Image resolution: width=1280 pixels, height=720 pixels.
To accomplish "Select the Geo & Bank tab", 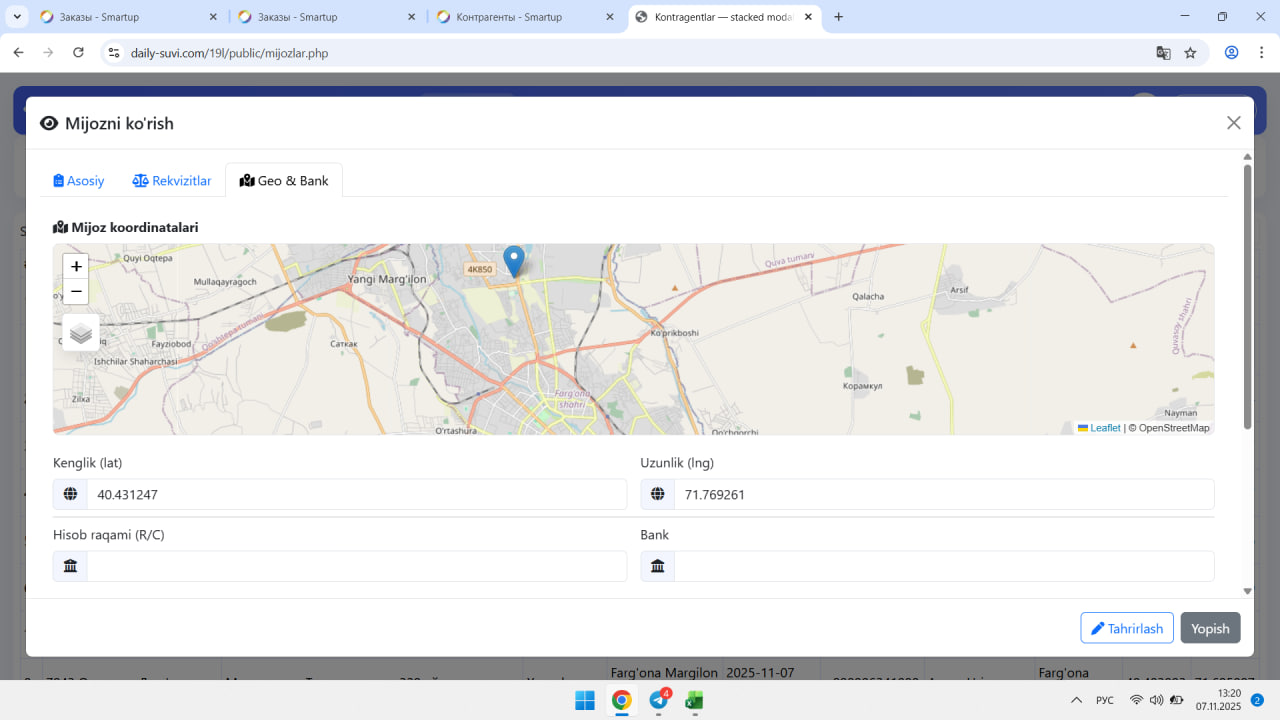I will tap(284, 181).
